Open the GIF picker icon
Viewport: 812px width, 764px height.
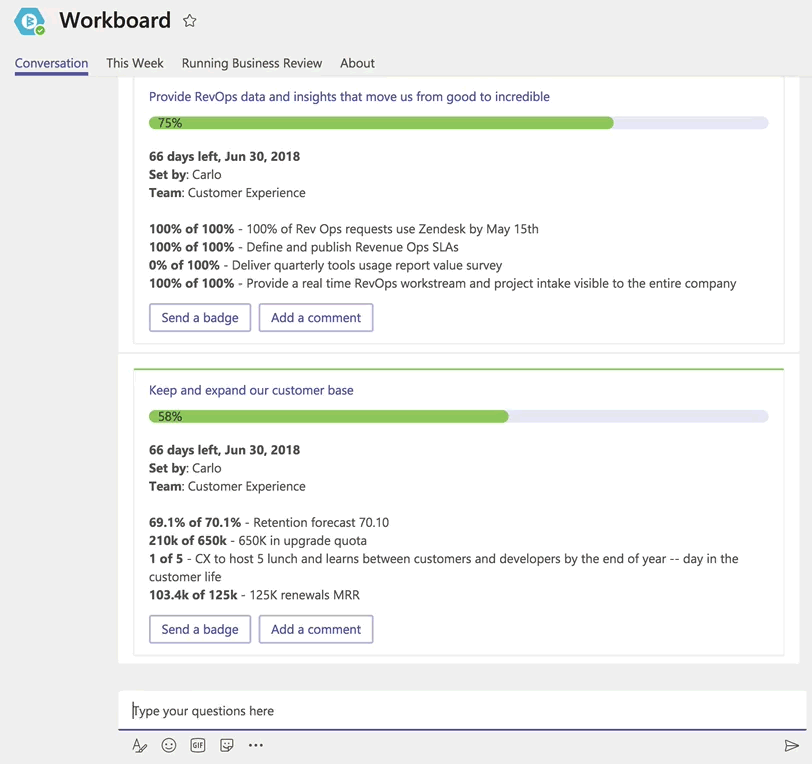pos(198,745)
